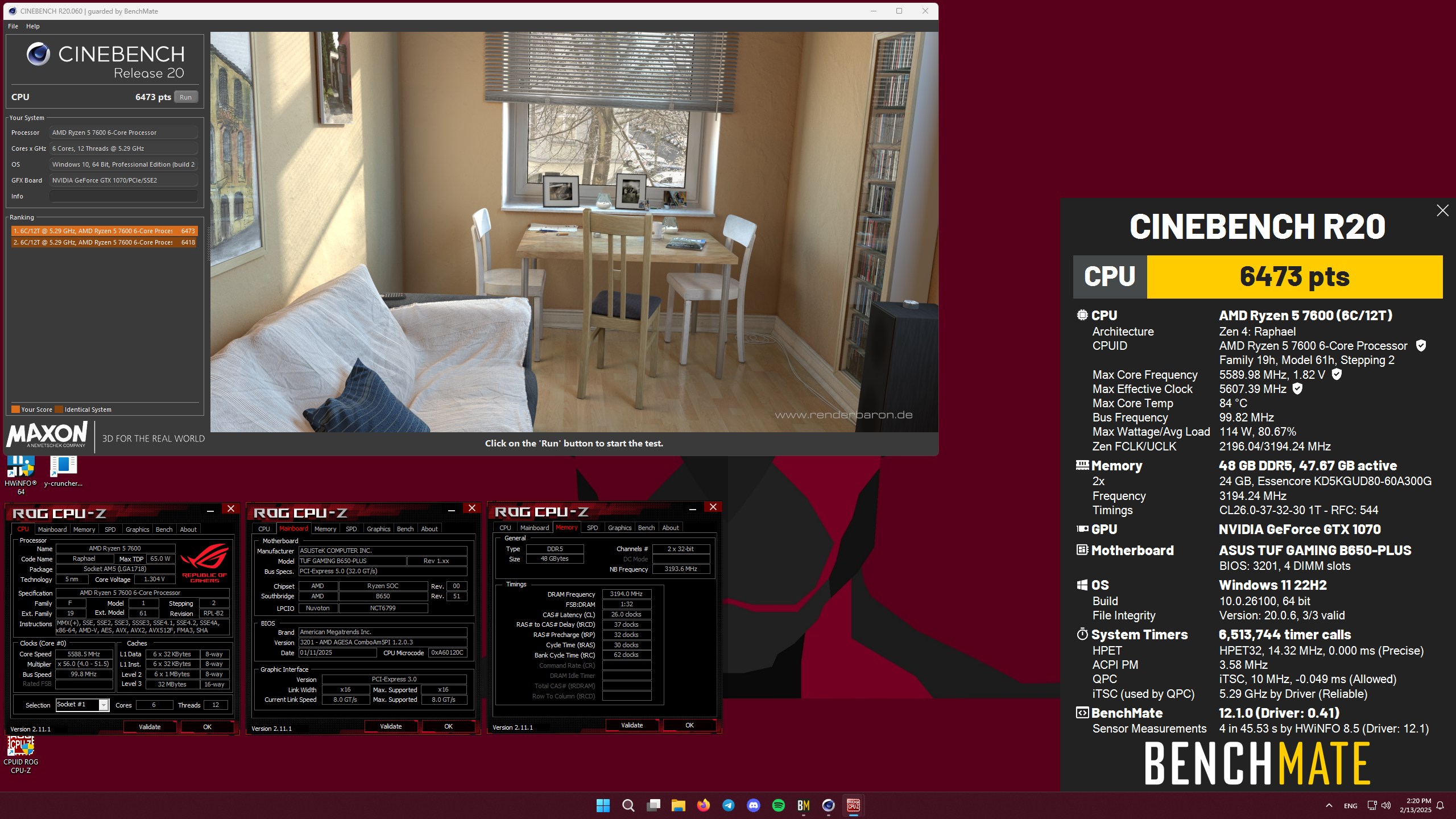
Task: Open the notifications bell in system tray
Action: tap(1440, 805)
